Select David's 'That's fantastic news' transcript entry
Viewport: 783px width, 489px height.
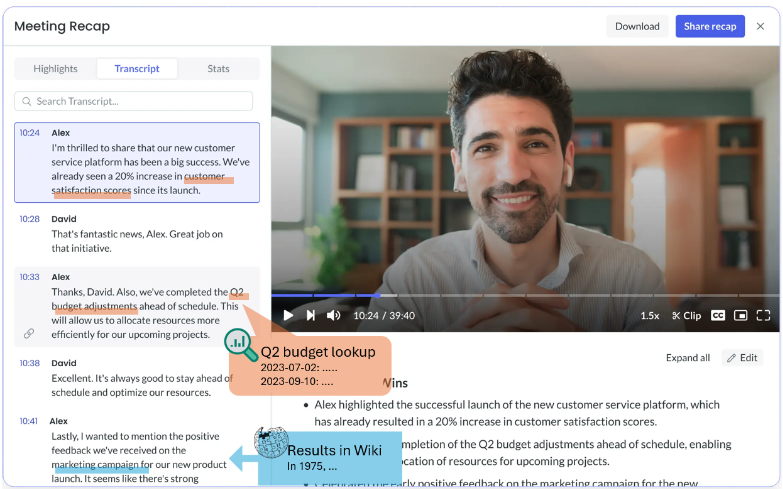(137, 234)
